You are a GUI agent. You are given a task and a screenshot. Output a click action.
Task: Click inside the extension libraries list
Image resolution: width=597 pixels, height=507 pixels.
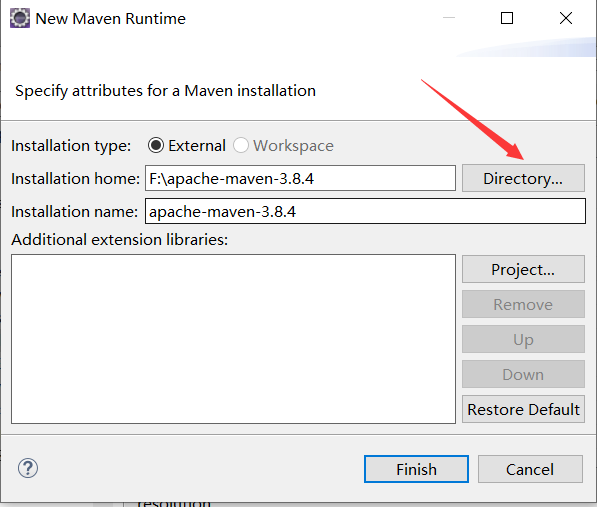tap(233, 339)
